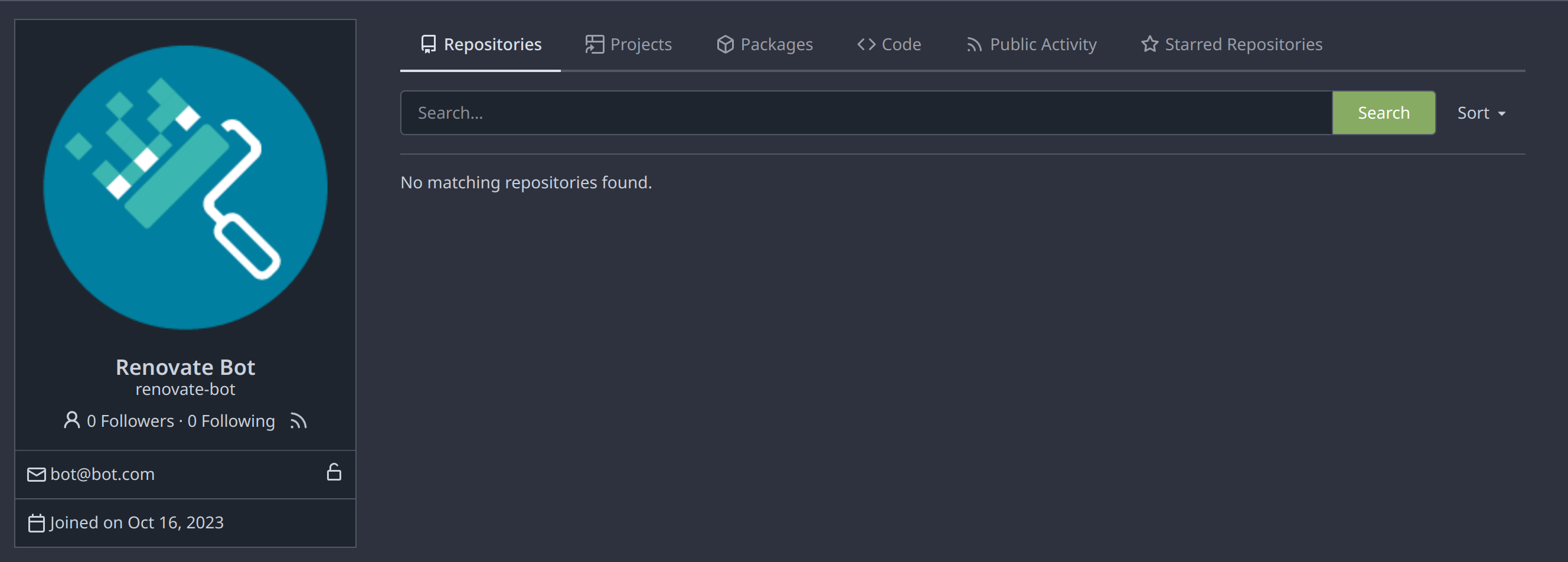1568x562 pixels.
Task: Open the RSS feed beside Following count
Action: click(298, 420)
